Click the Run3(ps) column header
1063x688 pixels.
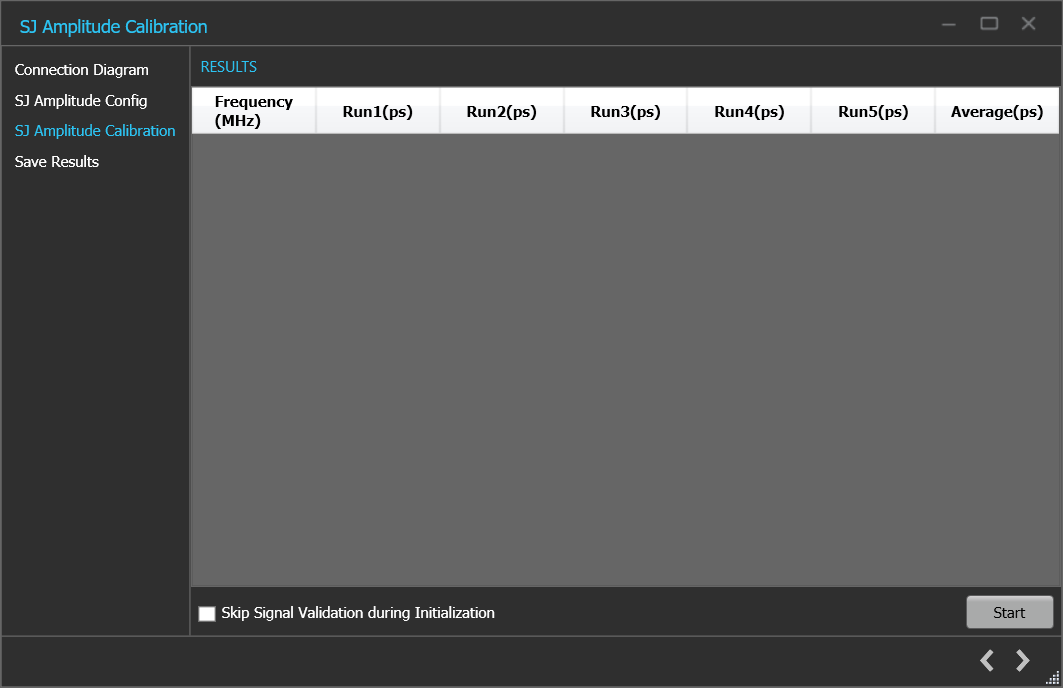tap(625, 110)
